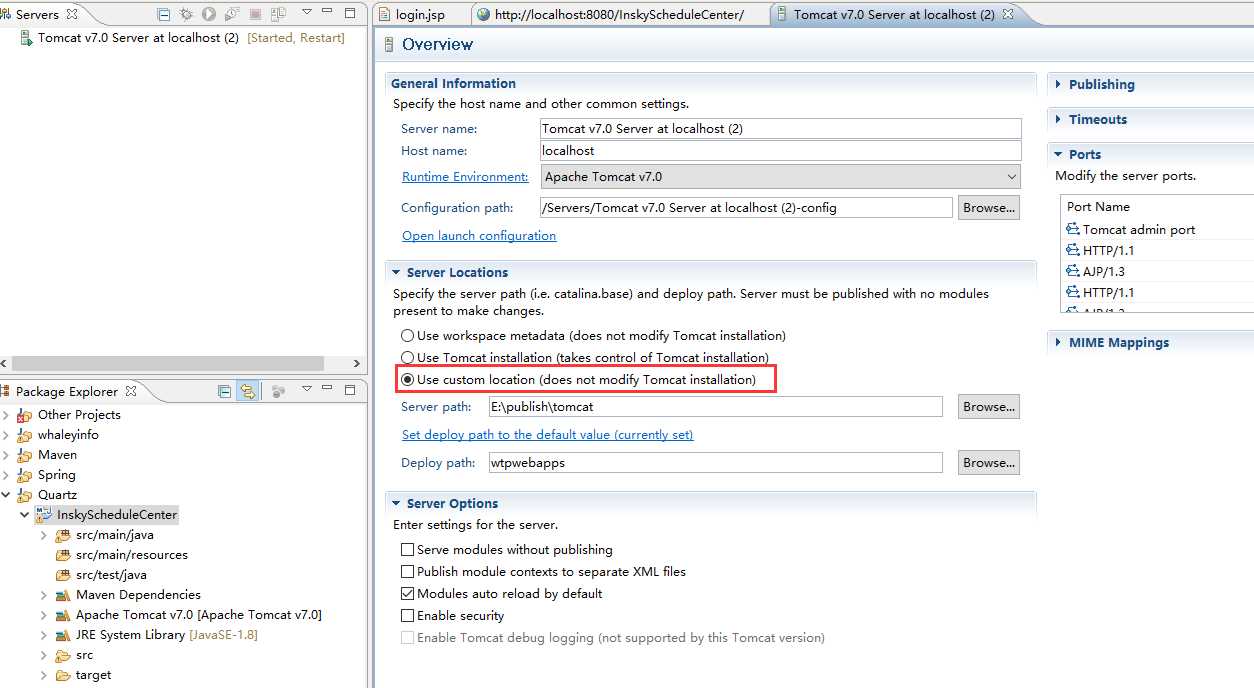Click Open launch configuration link
This screenshot has width=1254, height=688.
tap(479, 236)
